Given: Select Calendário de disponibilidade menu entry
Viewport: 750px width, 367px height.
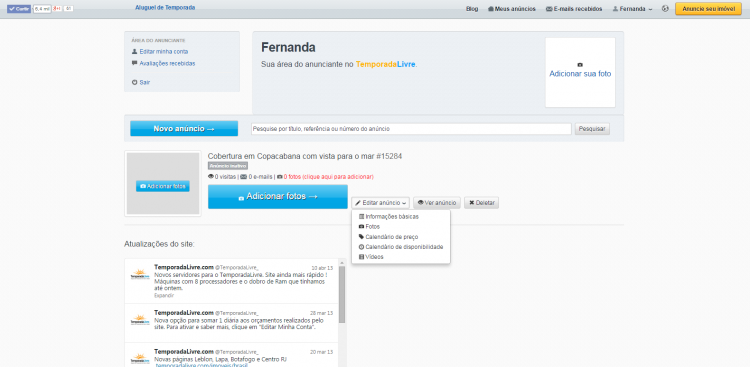Looking at the screenshot, I should coord(401,247).
